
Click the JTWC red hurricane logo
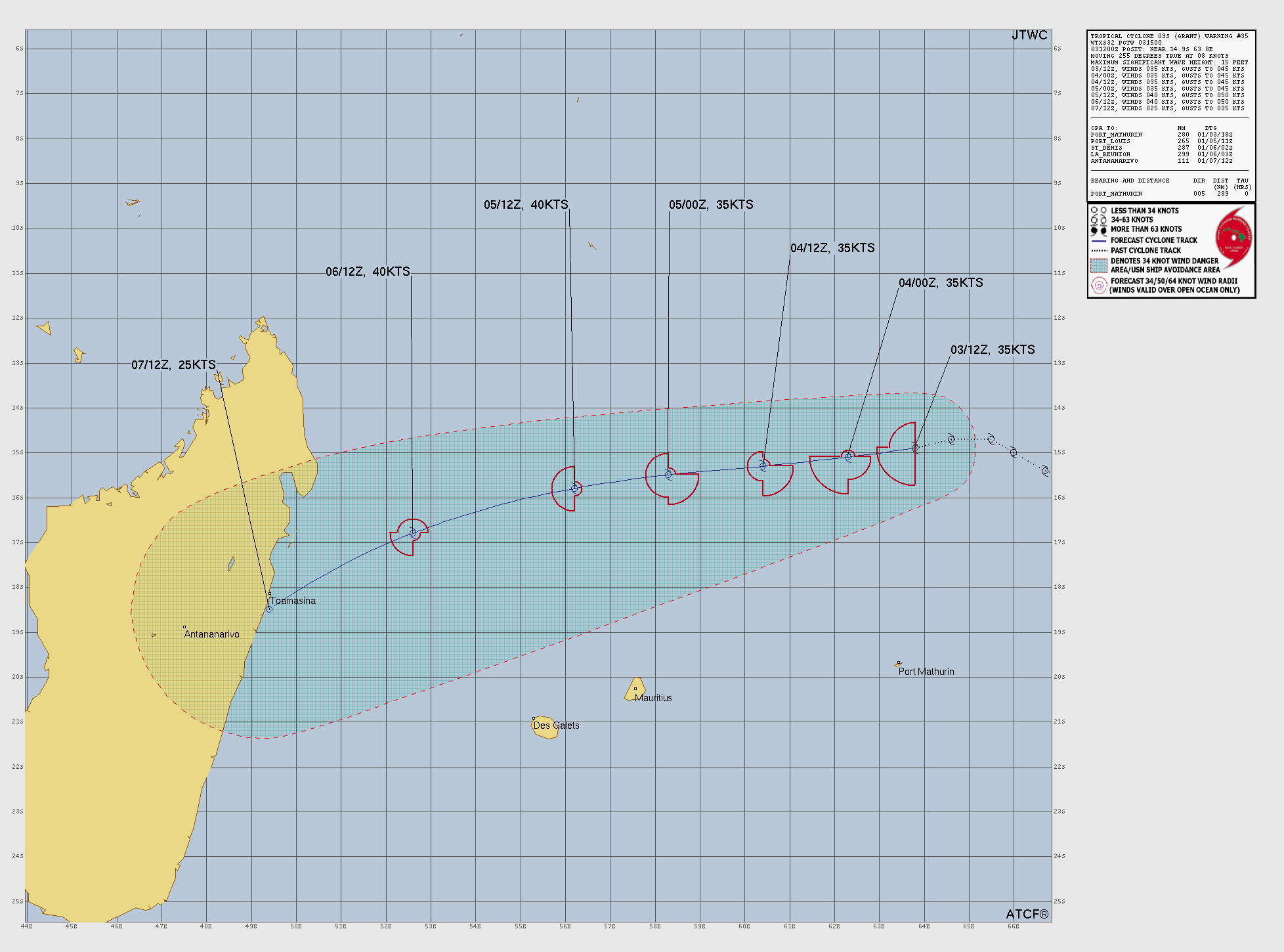point(1233,238)
